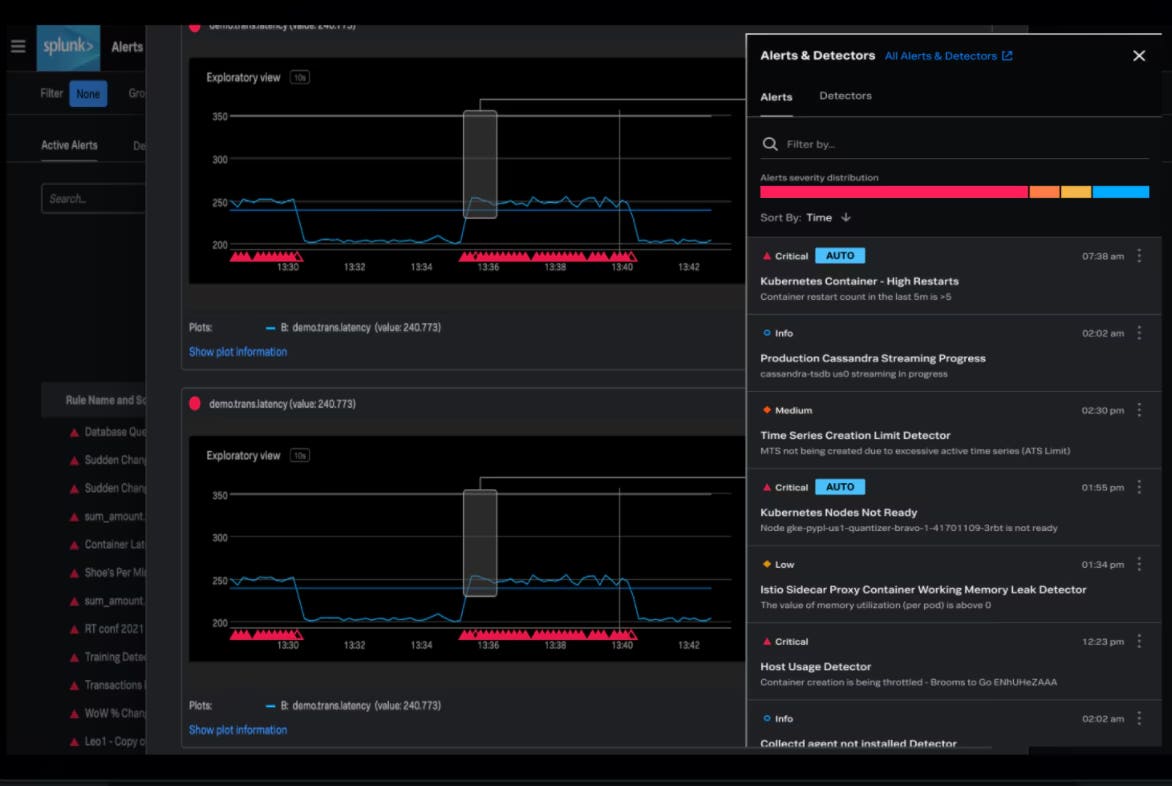The width and height of the screenshot is (1172, 786).
Task: Click Show plot information under upper chart
Action: coord(238,352)
